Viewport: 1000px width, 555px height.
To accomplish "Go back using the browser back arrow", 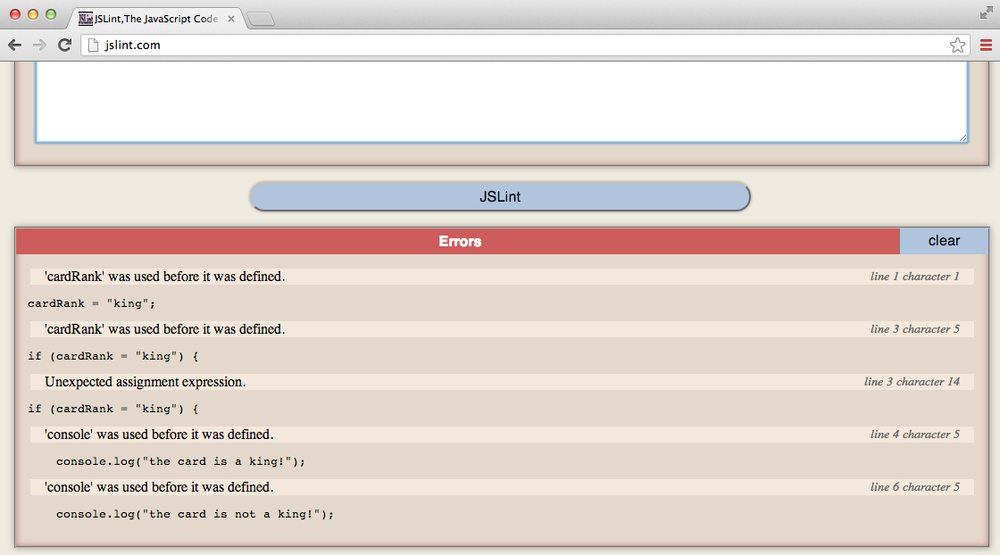I will pos(15,45).
